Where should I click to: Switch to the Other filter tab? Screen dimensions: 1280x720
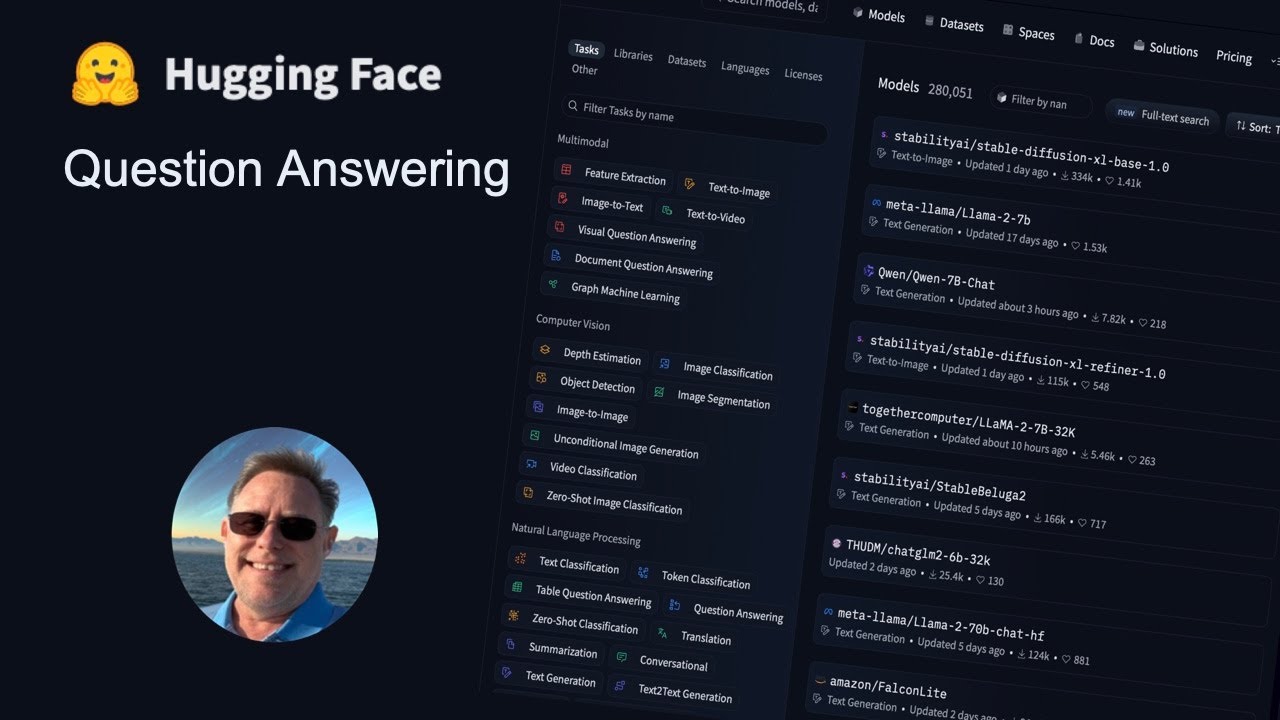[585, 70]
